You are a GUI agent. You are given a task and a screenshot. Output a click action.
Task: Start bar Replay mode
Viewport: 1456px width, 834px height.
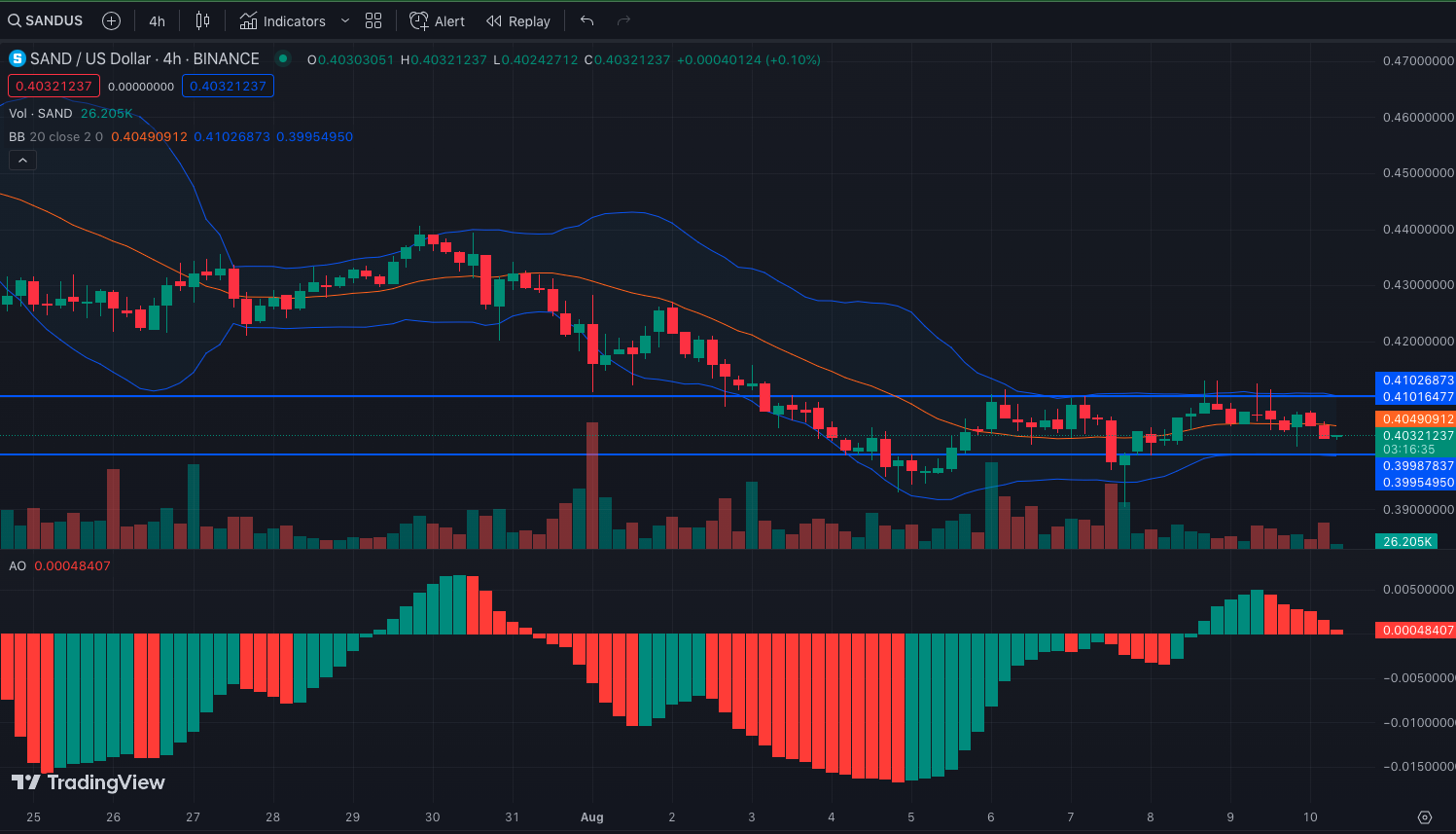point(518,20)
